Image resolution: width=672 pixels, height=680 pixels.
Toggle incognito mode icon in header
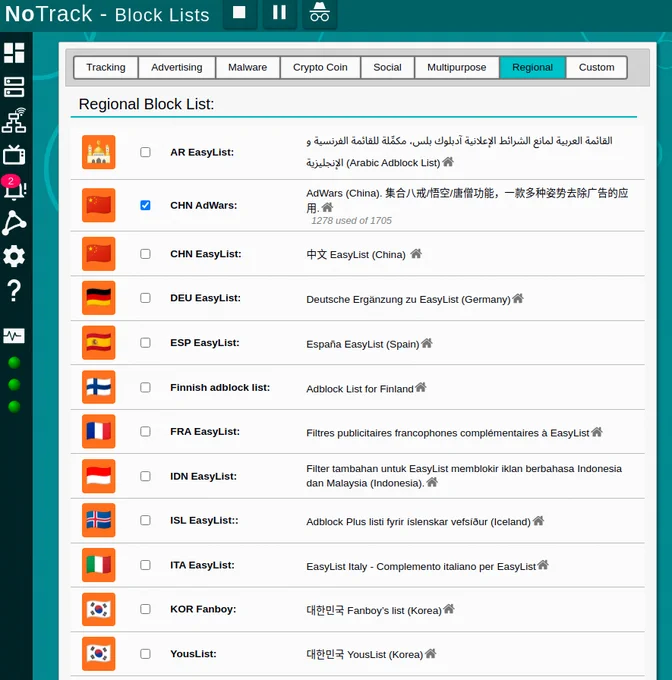[x=320, y=13]
